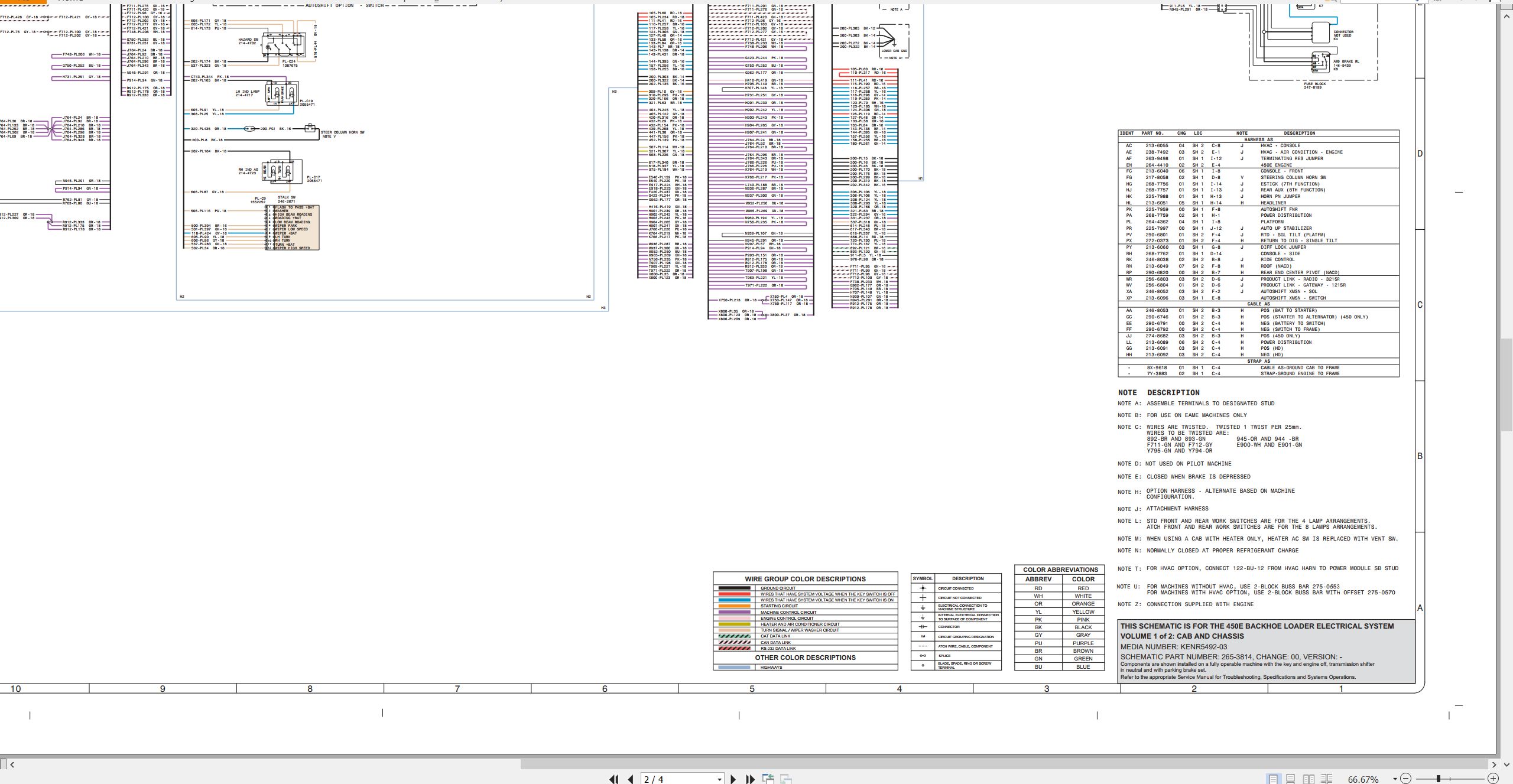Go to the next page

733,779
